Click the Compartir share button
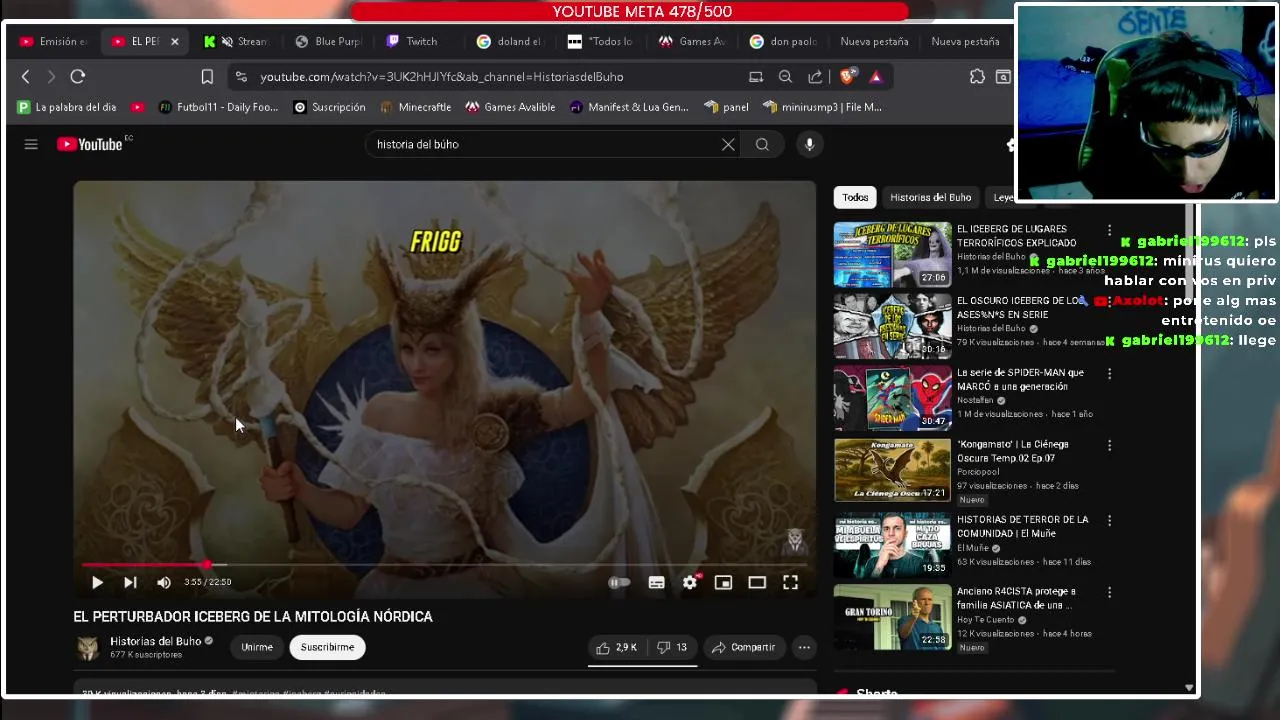The width and height of the screenshot is (1280, 720). 743,647
